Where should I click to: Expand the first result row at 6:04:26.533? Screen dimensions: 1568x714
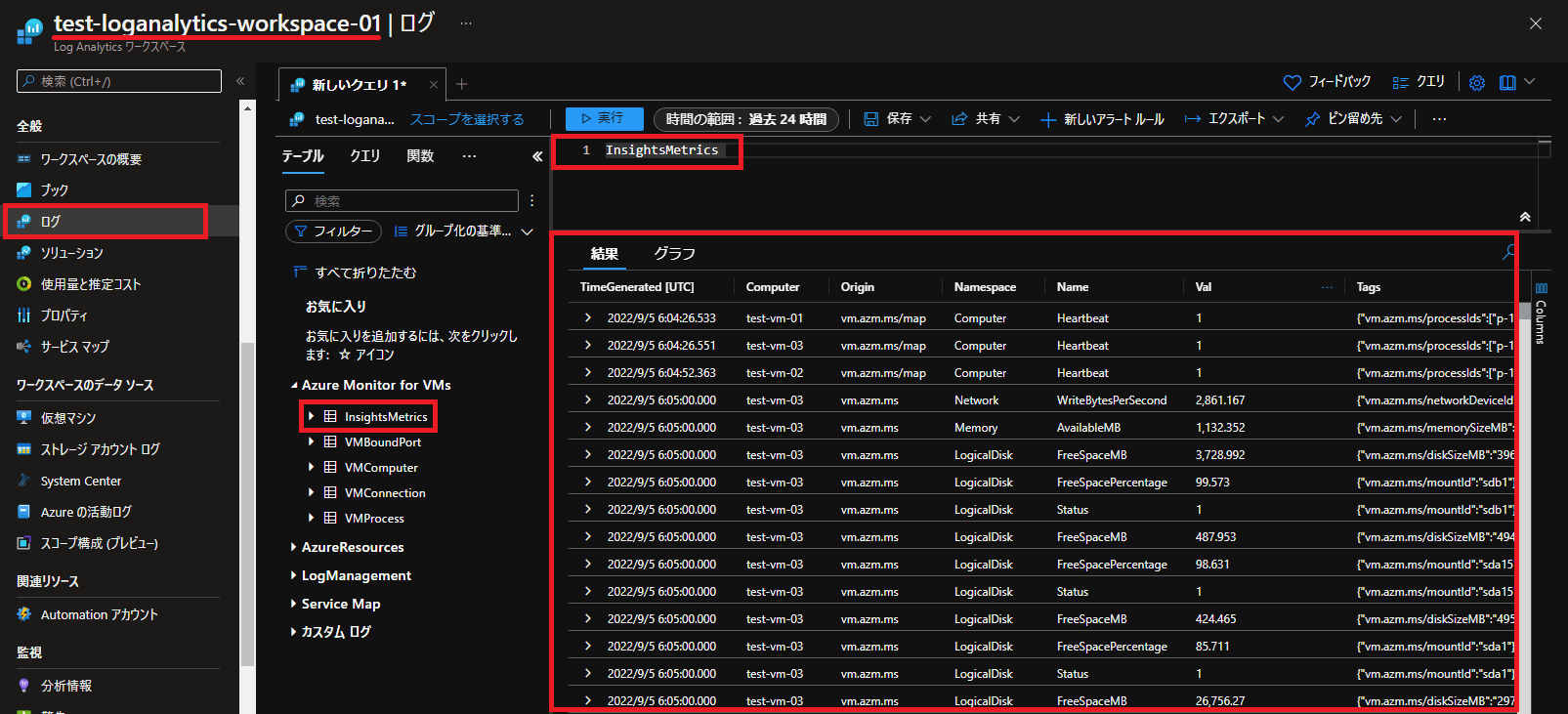pos(588,317)
